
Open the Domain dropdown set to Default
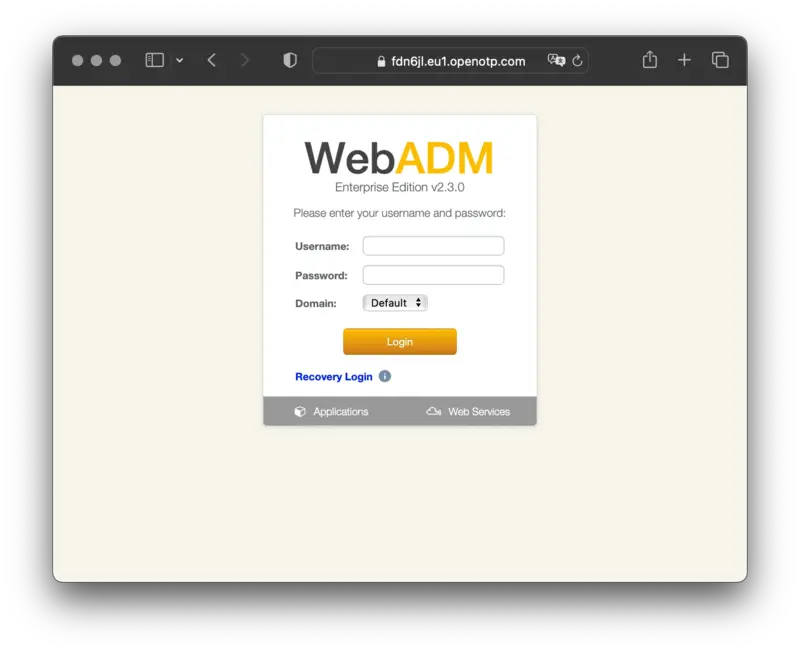[x=395, y=303]
